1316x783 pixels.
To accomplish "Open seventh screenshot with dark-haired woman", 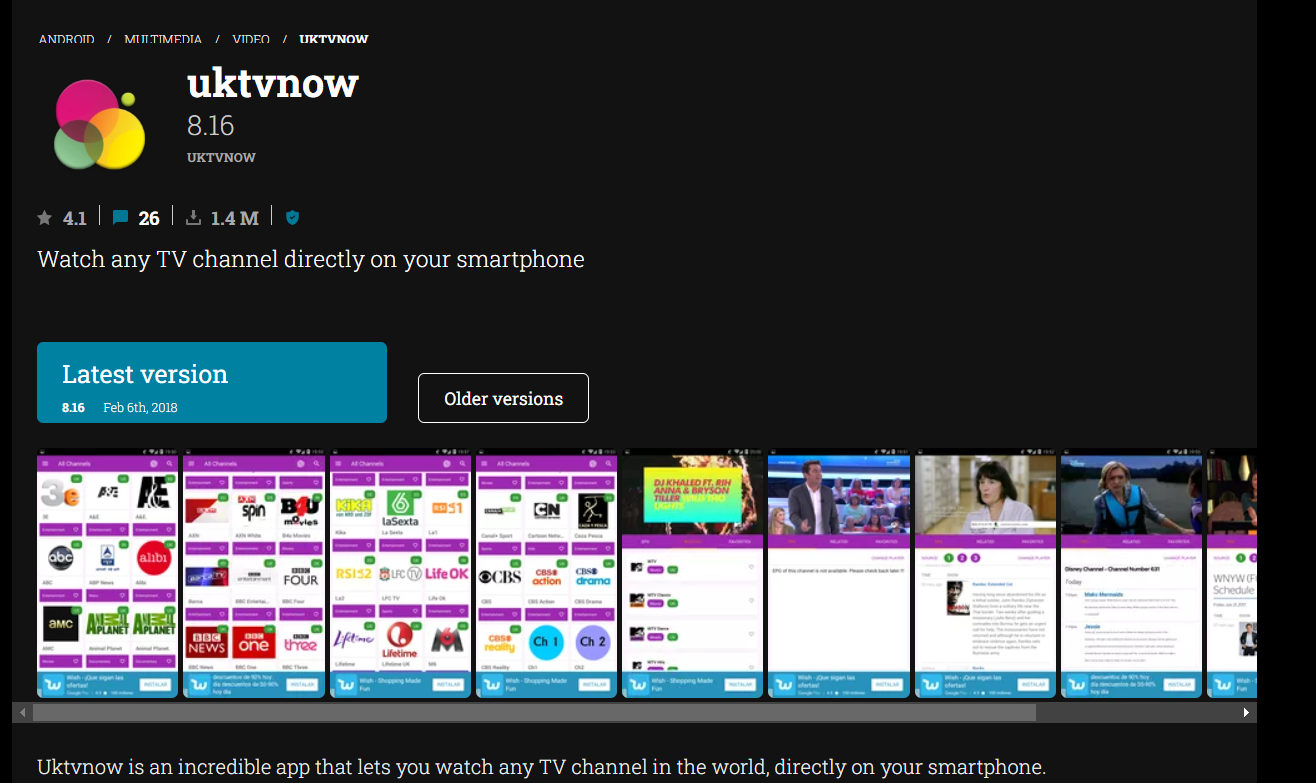I will (x=985, y=573).
